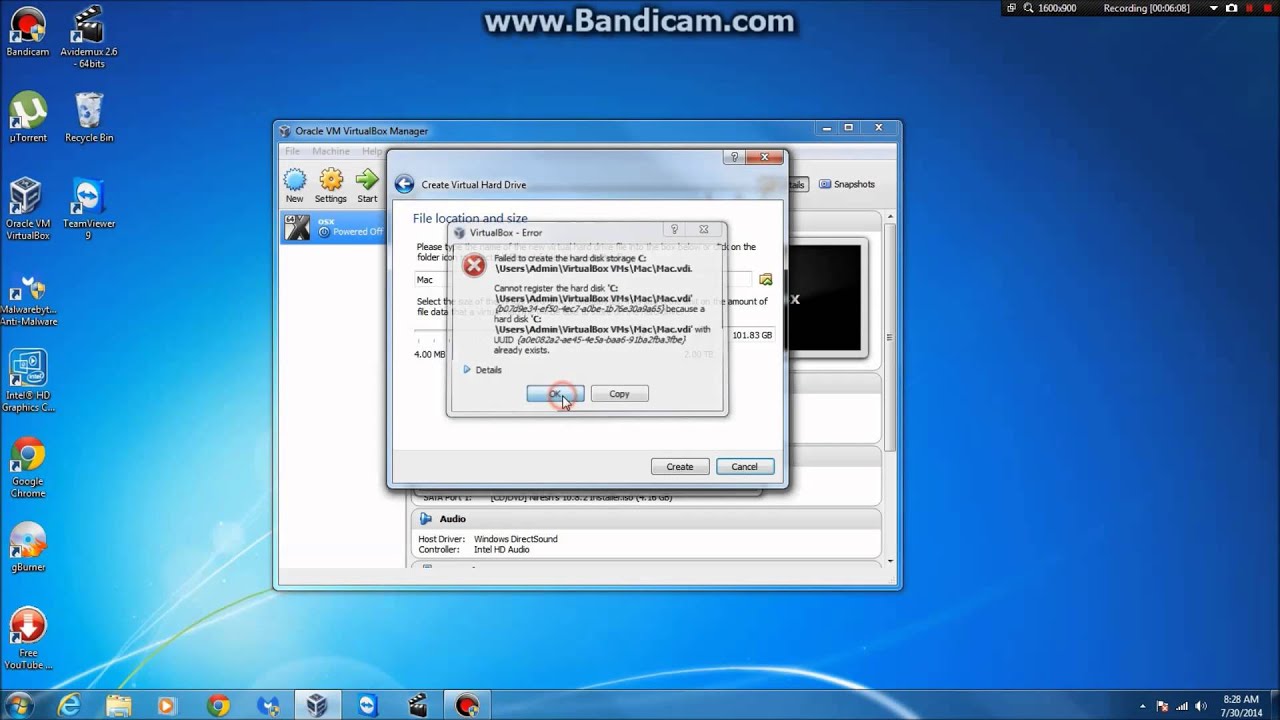The width and height of the screenshot is (1280, 720).
Task: Open the Google Chrome desktop icon
Action: [x=28, y=468]
